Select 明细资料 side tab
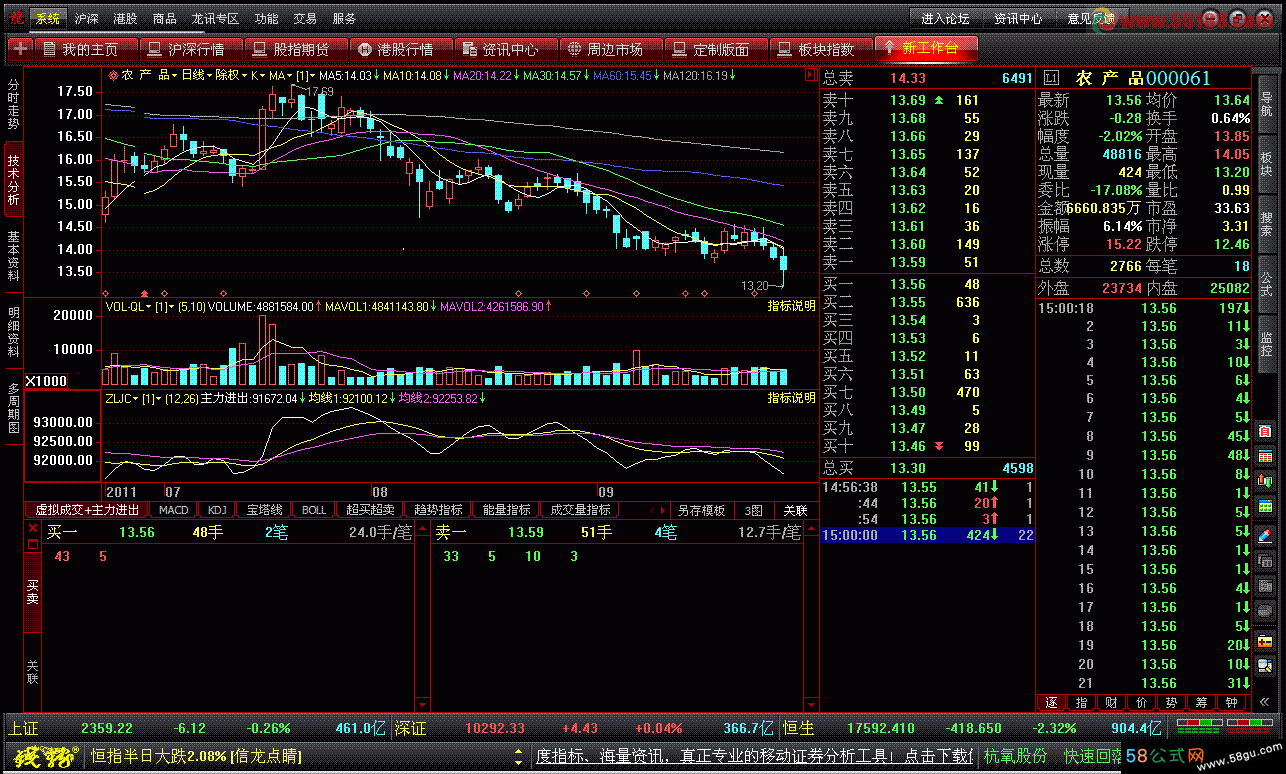Image resolution: width=1286 pixels, height=774 pixels. pos(13,331)
